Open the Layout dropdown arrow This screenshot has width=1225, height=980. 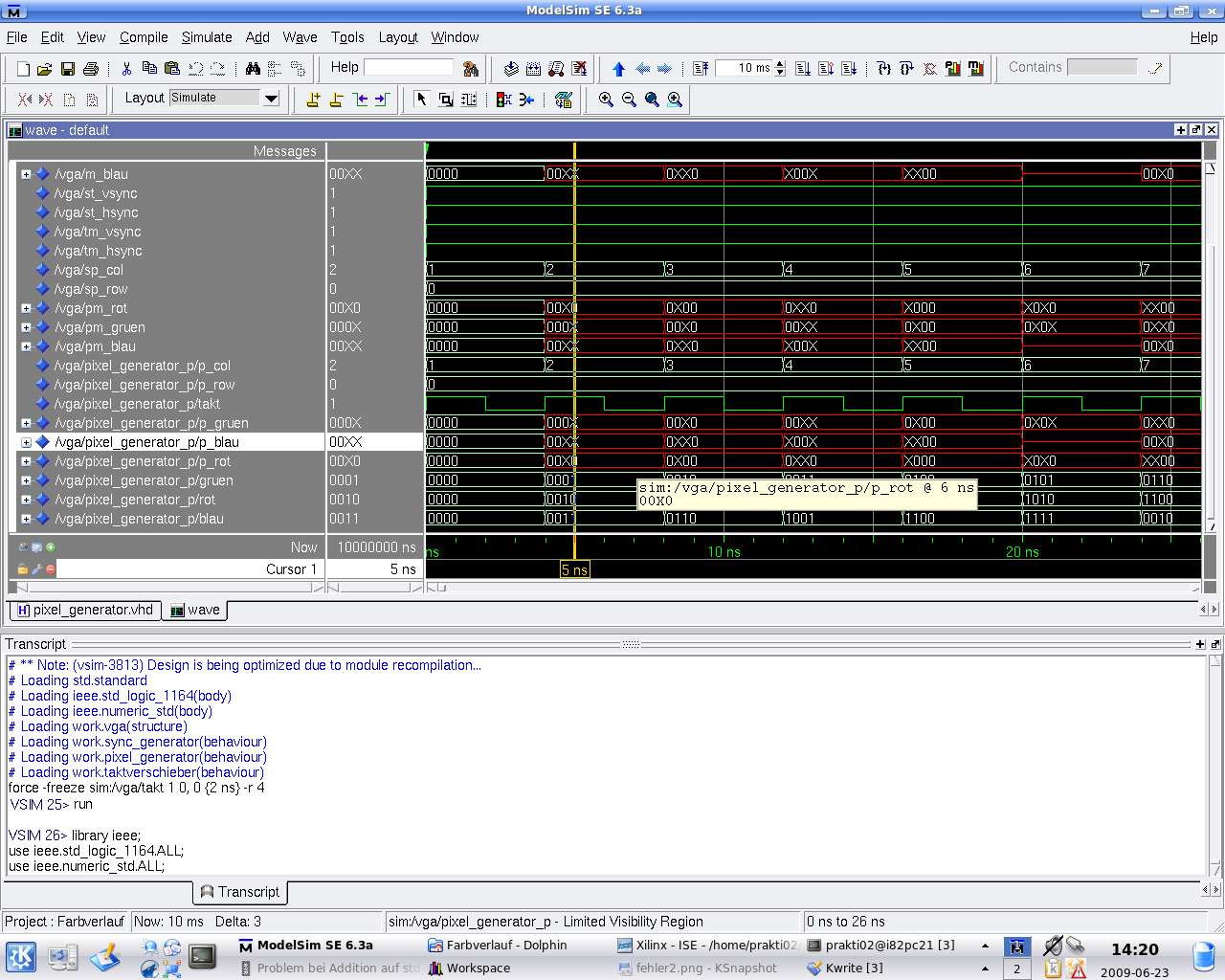click(x=271, y=98)
